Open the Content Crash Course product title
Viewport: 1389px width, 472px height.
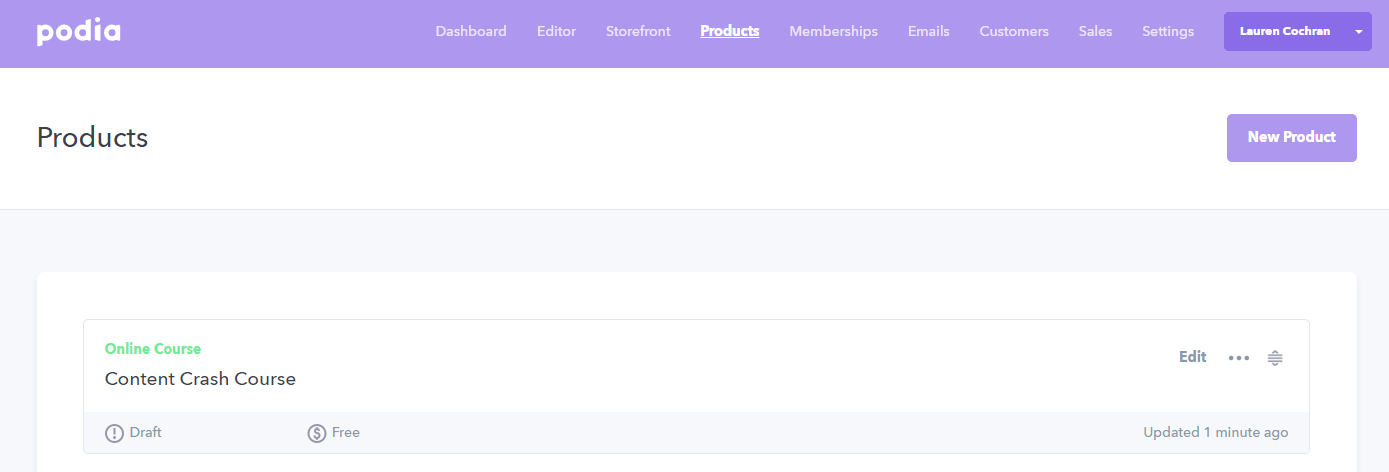pyautogui.click(x=200, y=379)
